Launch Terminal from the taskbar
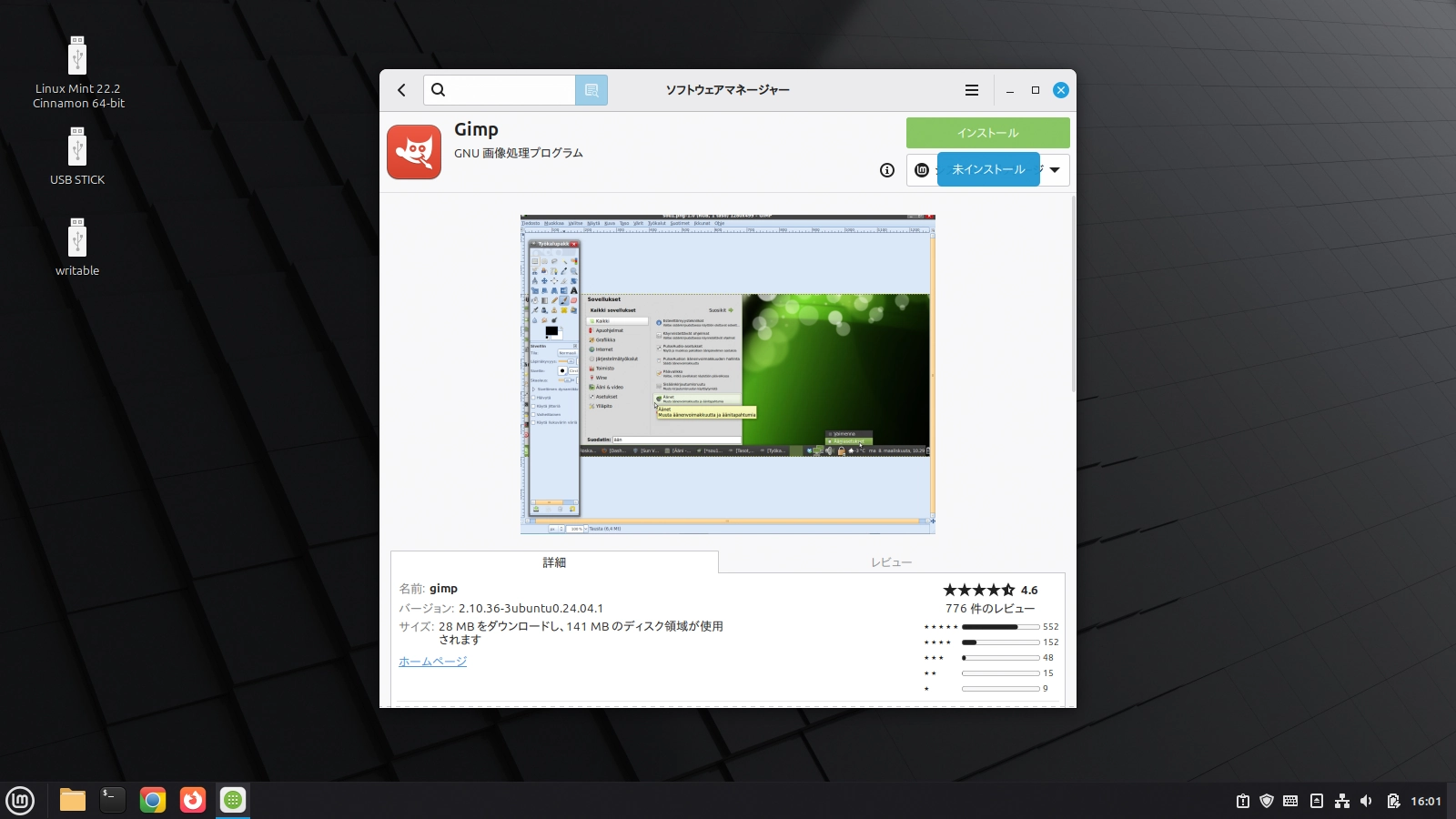Viewport: 1456px width, 819px height. (x=113, y=800)
